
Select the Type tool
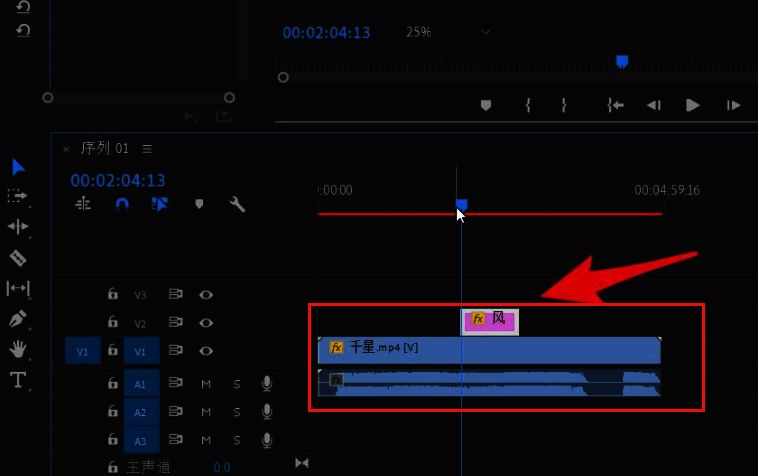18,380
